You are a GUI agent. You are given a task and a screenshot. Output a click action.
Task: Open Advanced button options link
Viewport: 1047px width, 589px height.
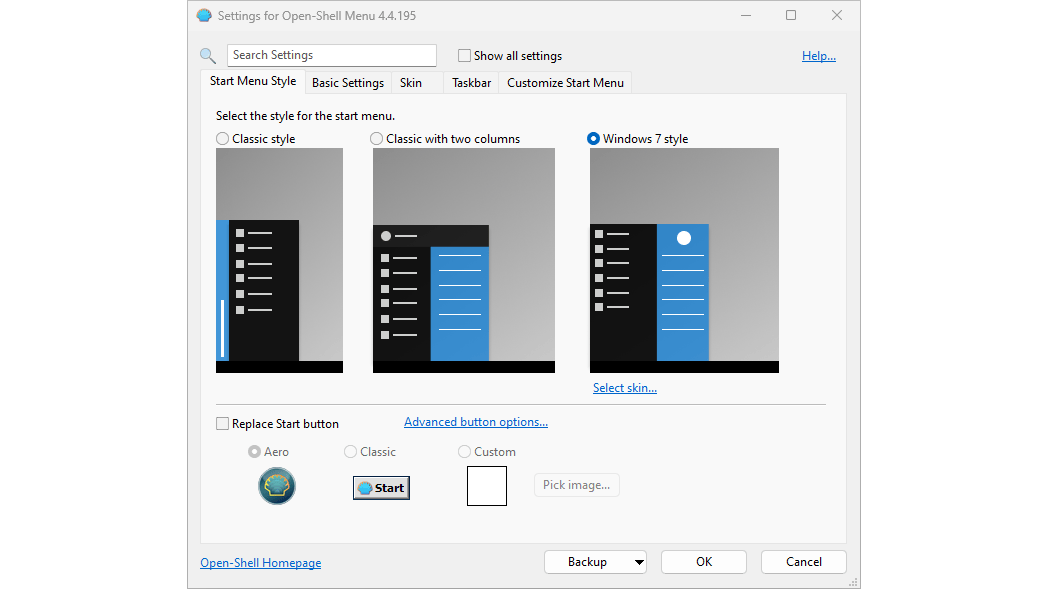476,422
